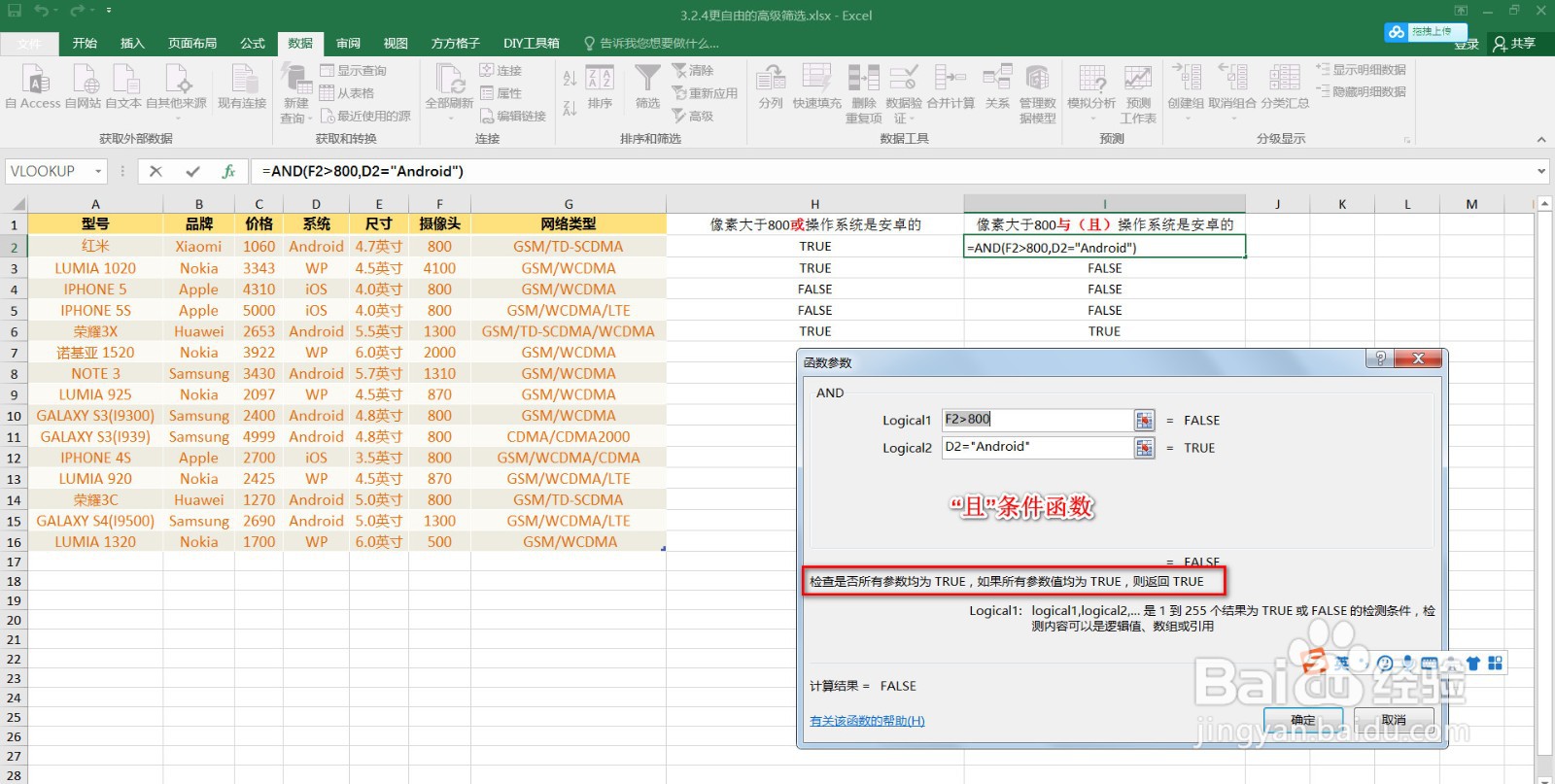
Task: Click the fx insert function icon
Action: (228, 171)
